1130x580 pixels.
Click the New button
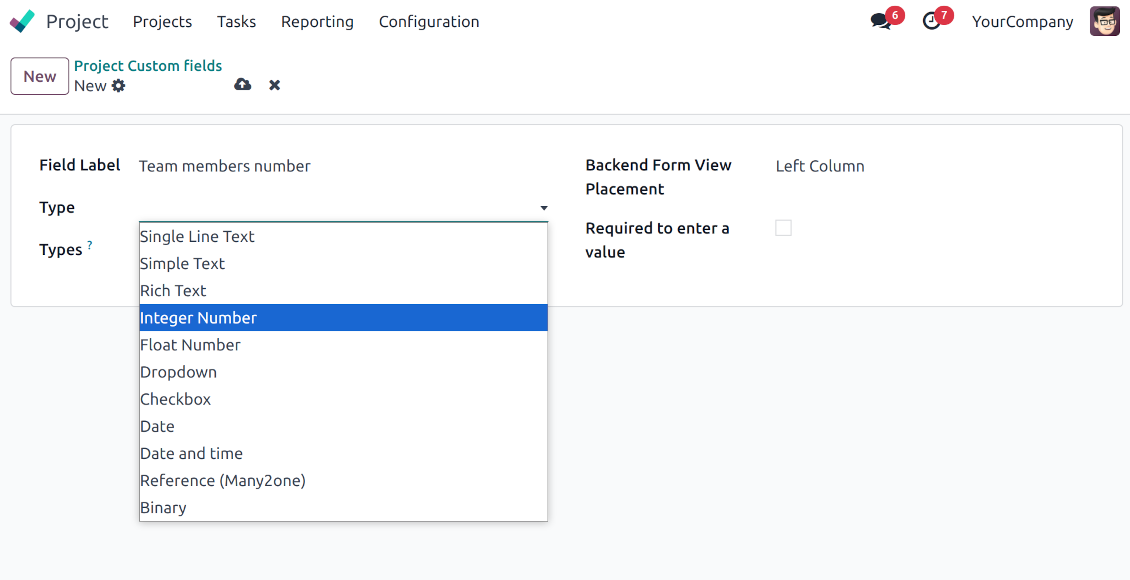(40, 76)
